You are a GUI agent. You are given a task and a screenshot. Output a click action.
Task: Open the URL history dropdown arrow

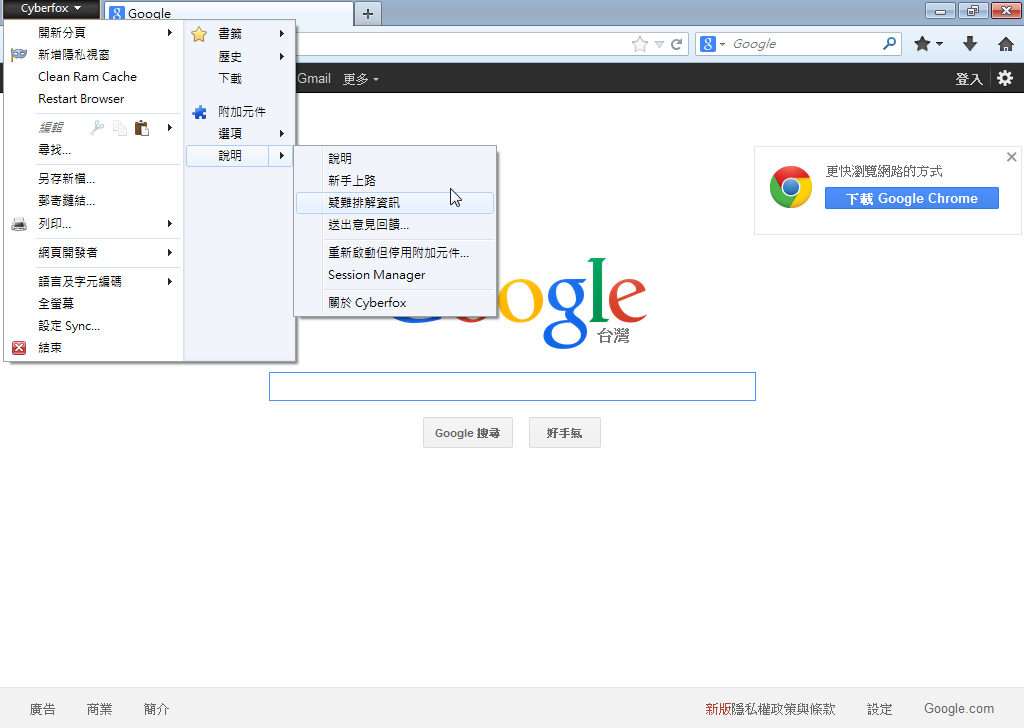click(x=660, y=44)
